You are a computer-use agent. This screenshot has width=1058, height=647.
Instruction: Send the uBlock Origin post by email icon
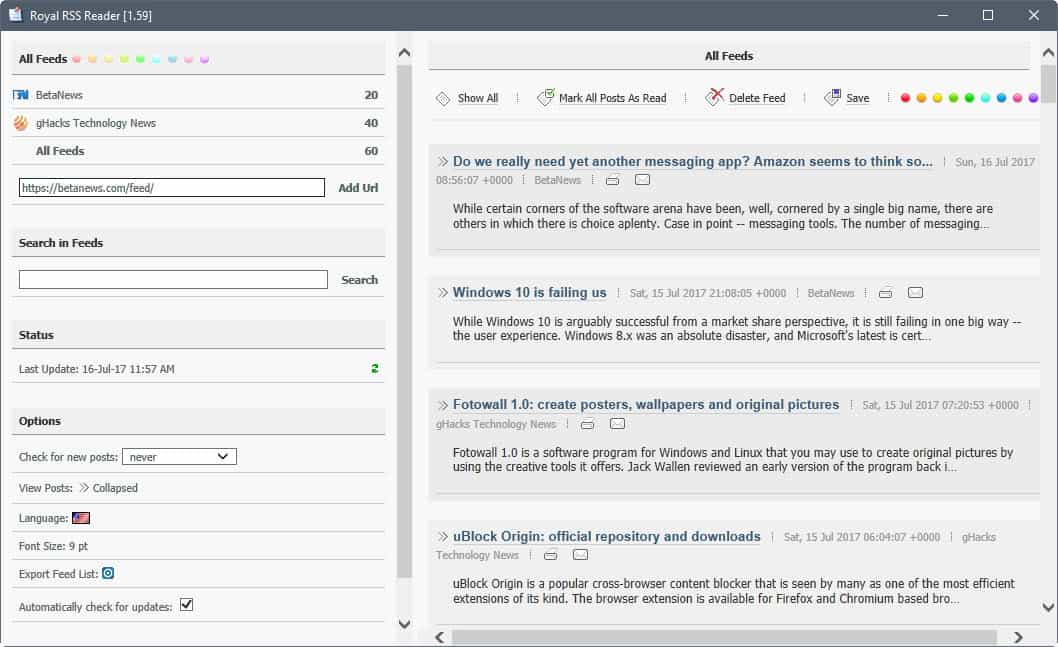pos(580,555)
